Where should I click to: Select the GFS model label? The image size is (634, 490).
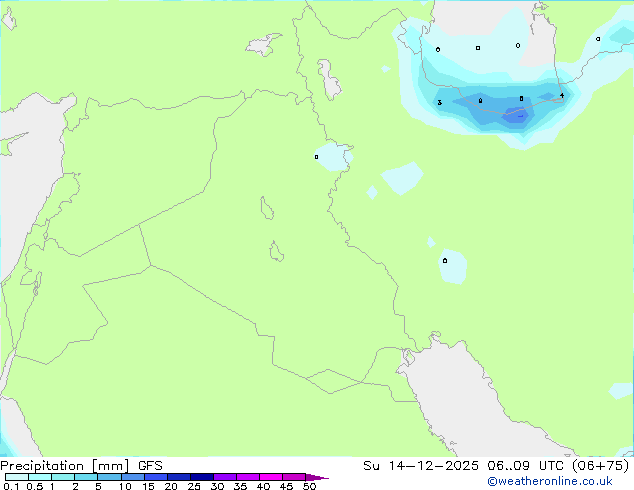(x=150, y=466)
